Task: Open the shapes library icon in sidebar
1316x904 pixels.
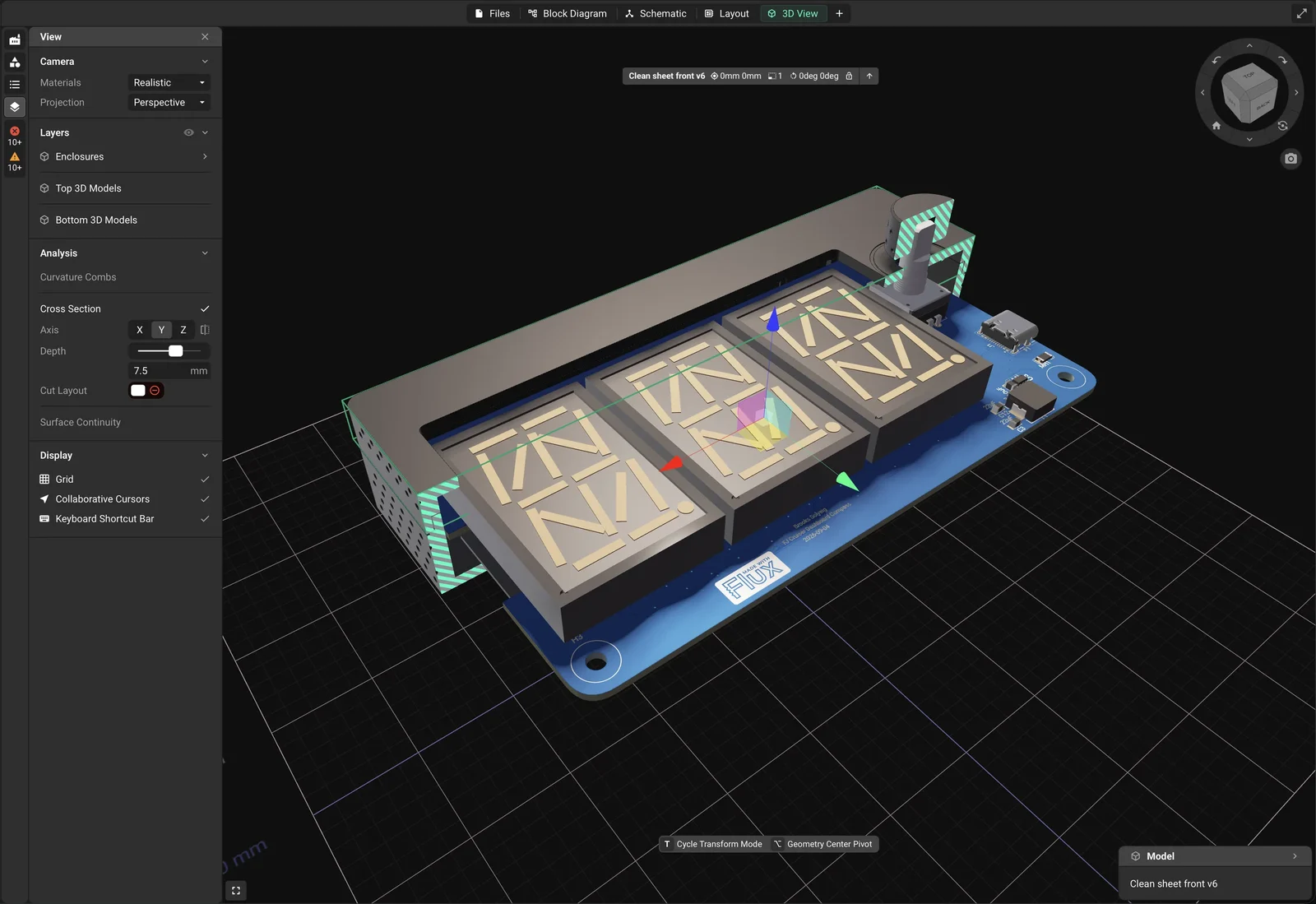Action: [x=15, y=63]
